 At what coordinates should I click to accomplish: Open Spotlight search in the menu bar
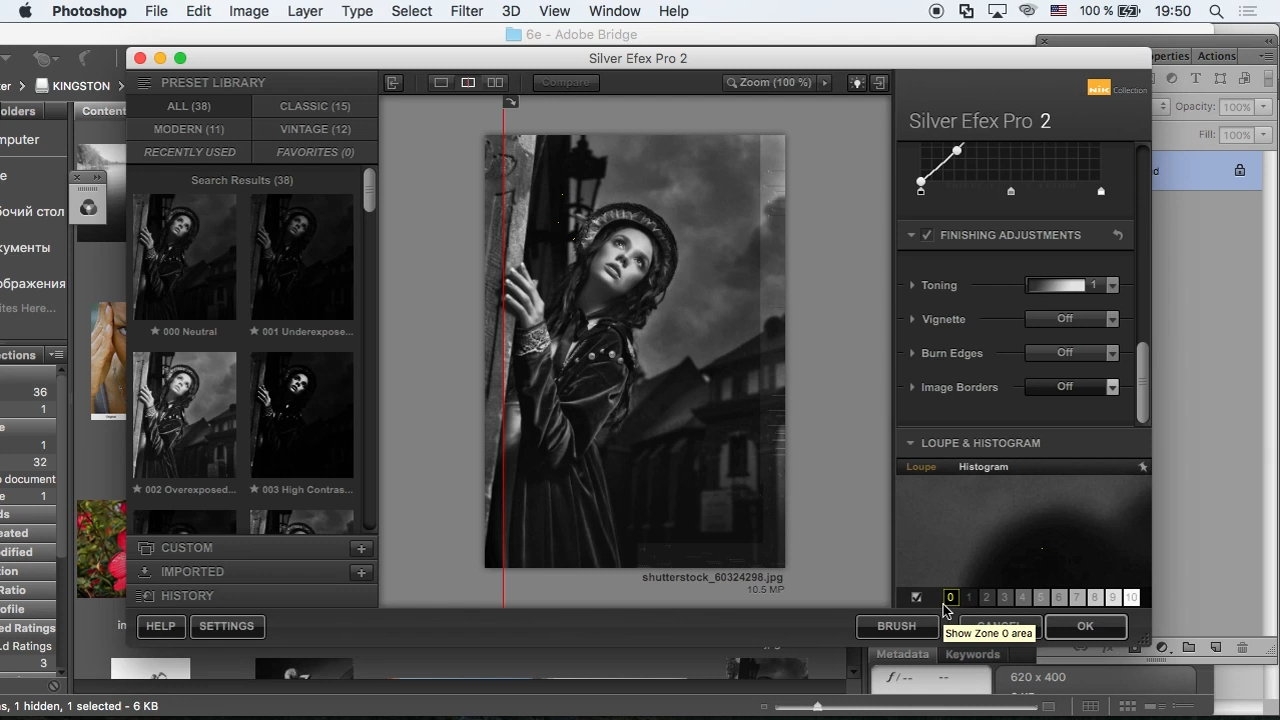(x=1216, y=11)
